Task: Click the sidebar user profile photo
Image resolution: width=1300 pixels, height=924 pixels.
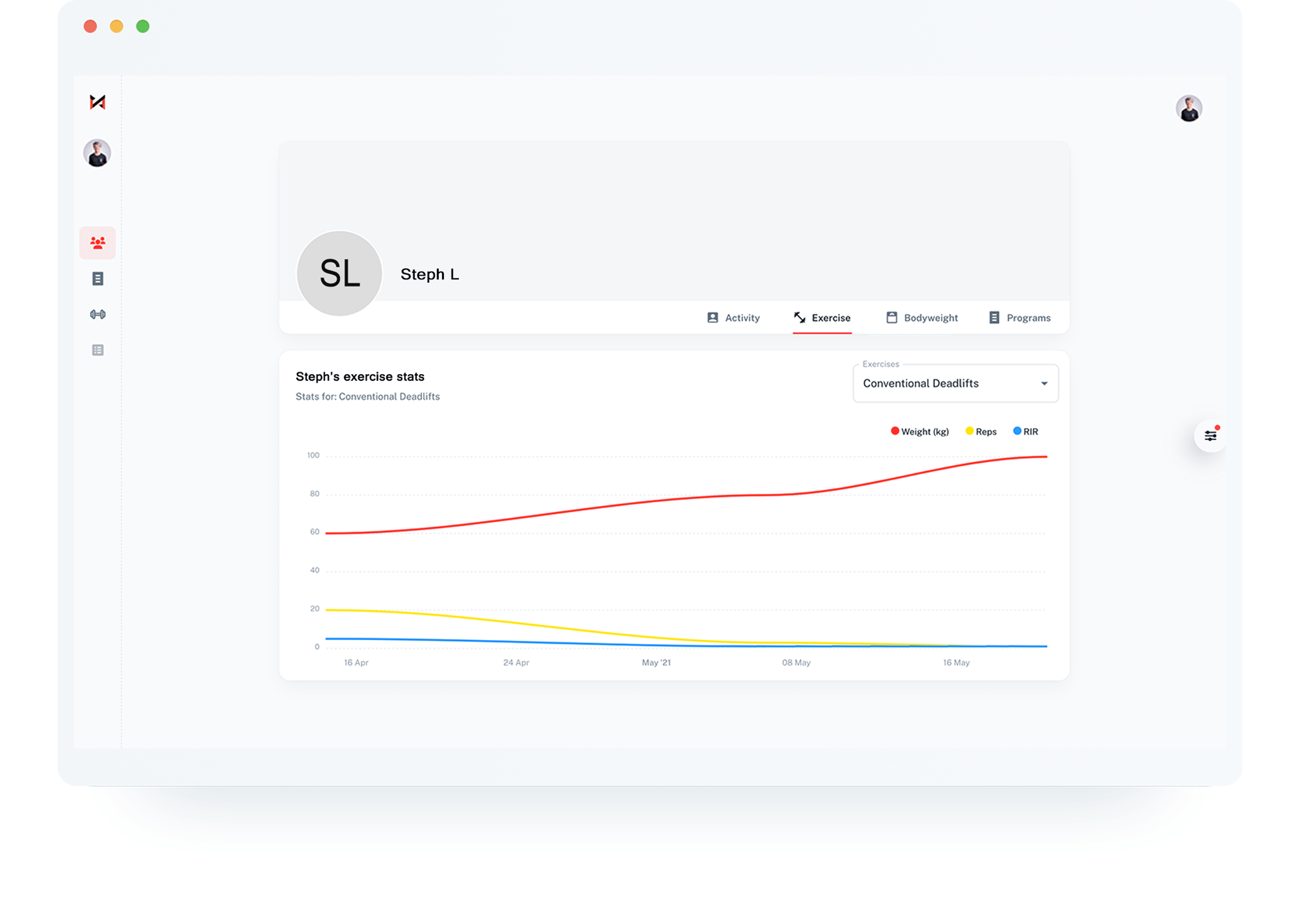Action: [97, 153]
